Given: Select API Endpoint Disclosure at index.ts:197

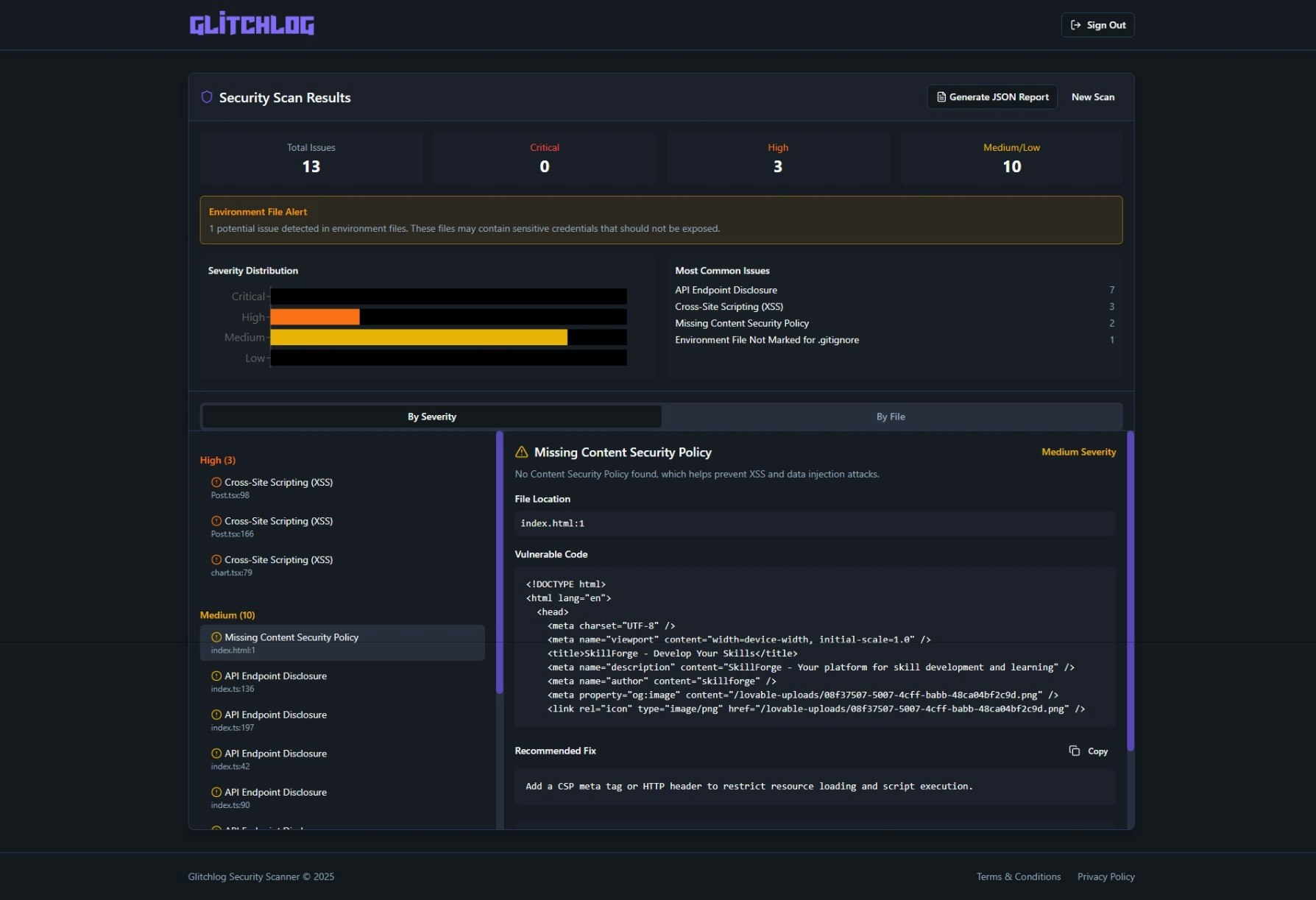Looking at the screenshot, I should pos(275,714).
